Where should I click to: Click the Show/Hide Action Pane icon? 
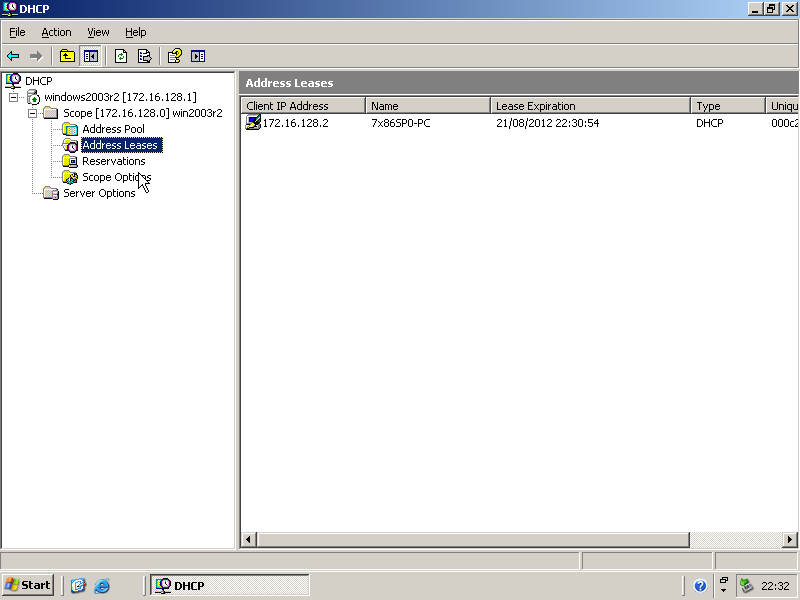[198, 56]
